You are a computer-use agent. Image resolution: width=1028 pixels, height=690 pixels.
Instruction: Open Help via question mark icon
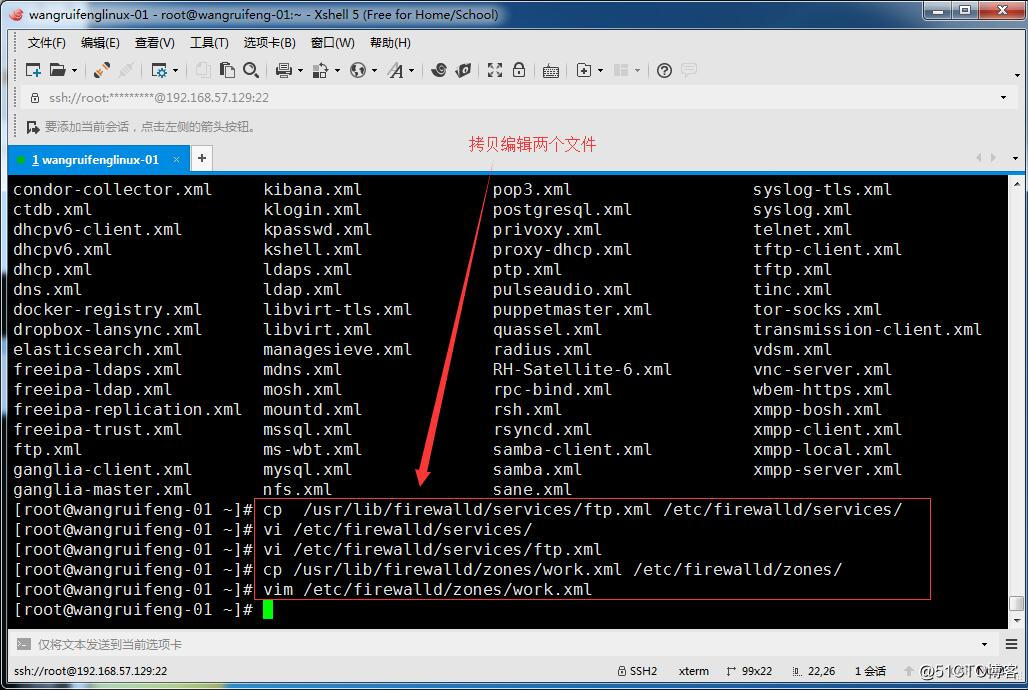664,70
